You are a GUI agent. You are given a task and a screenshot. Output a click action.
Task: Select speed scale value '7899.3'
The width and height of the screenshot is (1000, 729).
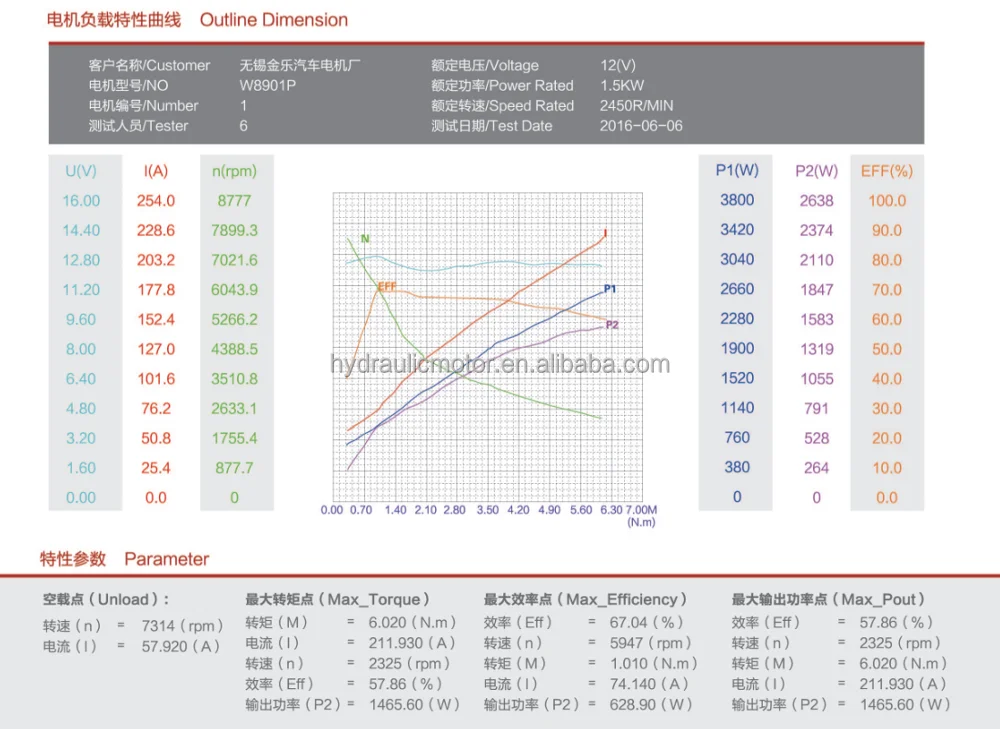(x=234, y=230)
